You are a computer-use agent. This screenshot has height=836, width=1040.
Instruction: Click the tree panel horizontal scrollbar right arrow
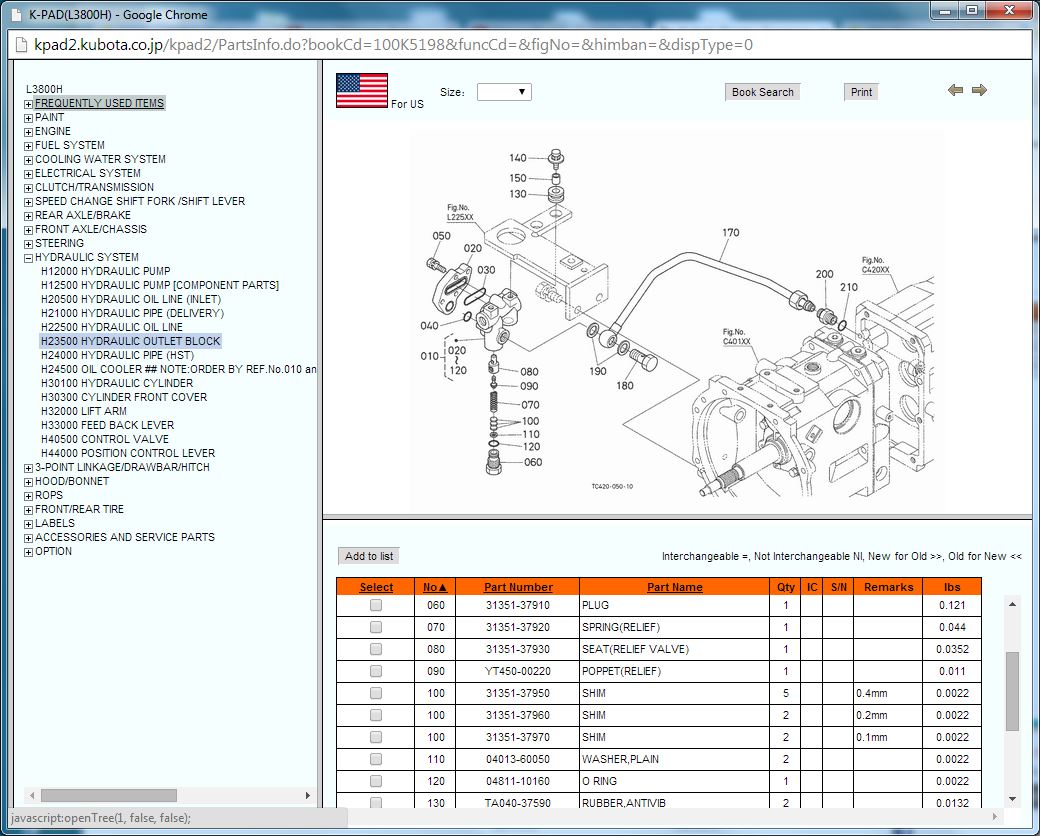point(306,796)
